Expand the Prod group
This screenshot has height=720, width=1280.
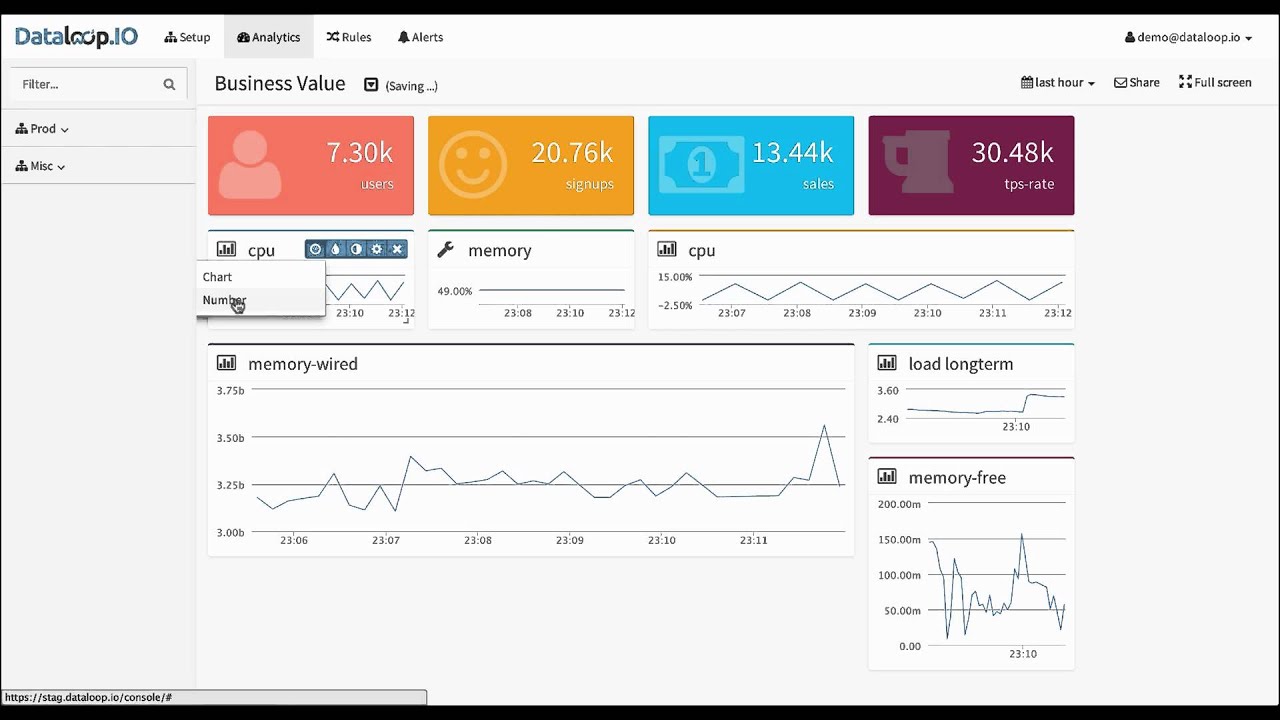(42, 128)
